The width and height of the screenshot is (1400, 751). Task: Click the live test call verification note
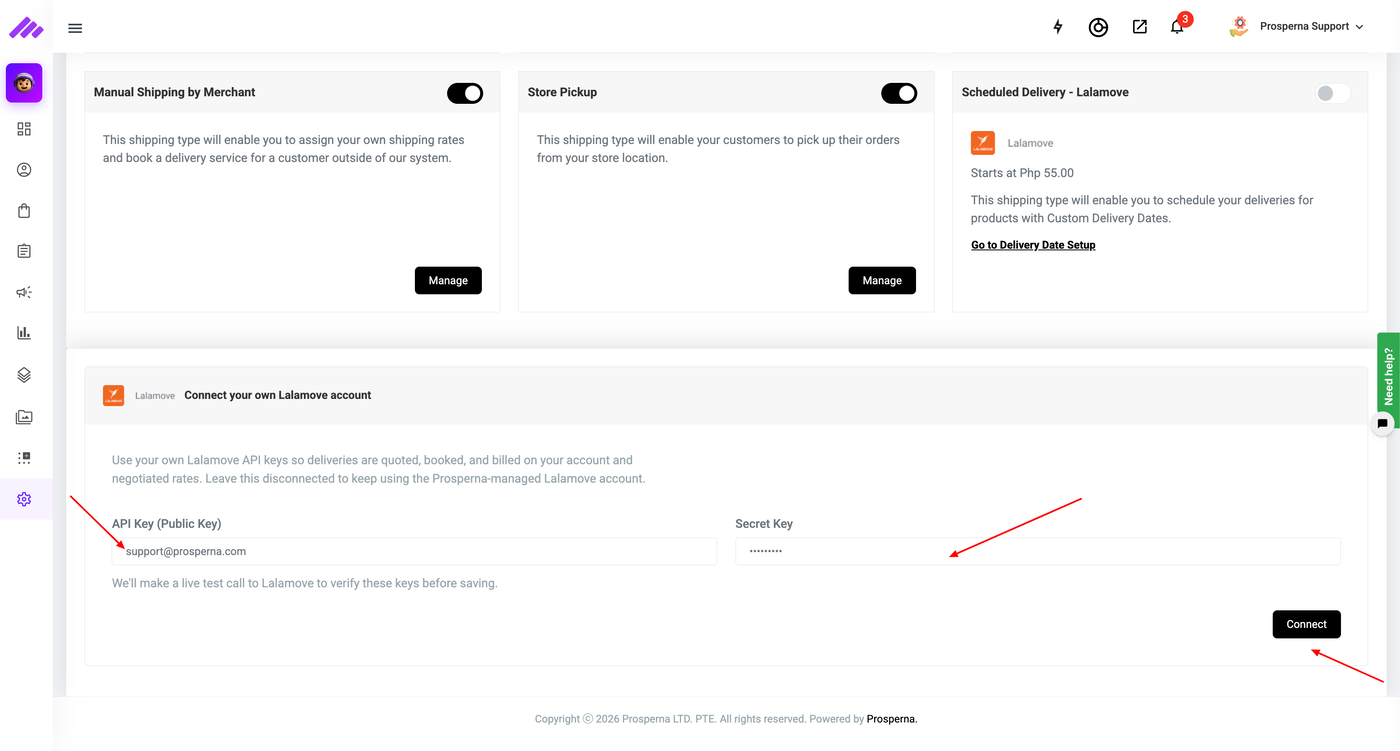pos(305,583)
